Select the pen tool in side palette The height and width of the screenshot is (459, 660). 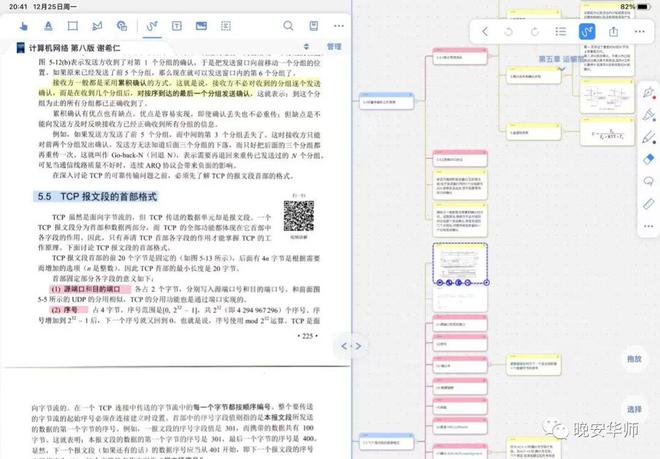[x=649, y=92]
